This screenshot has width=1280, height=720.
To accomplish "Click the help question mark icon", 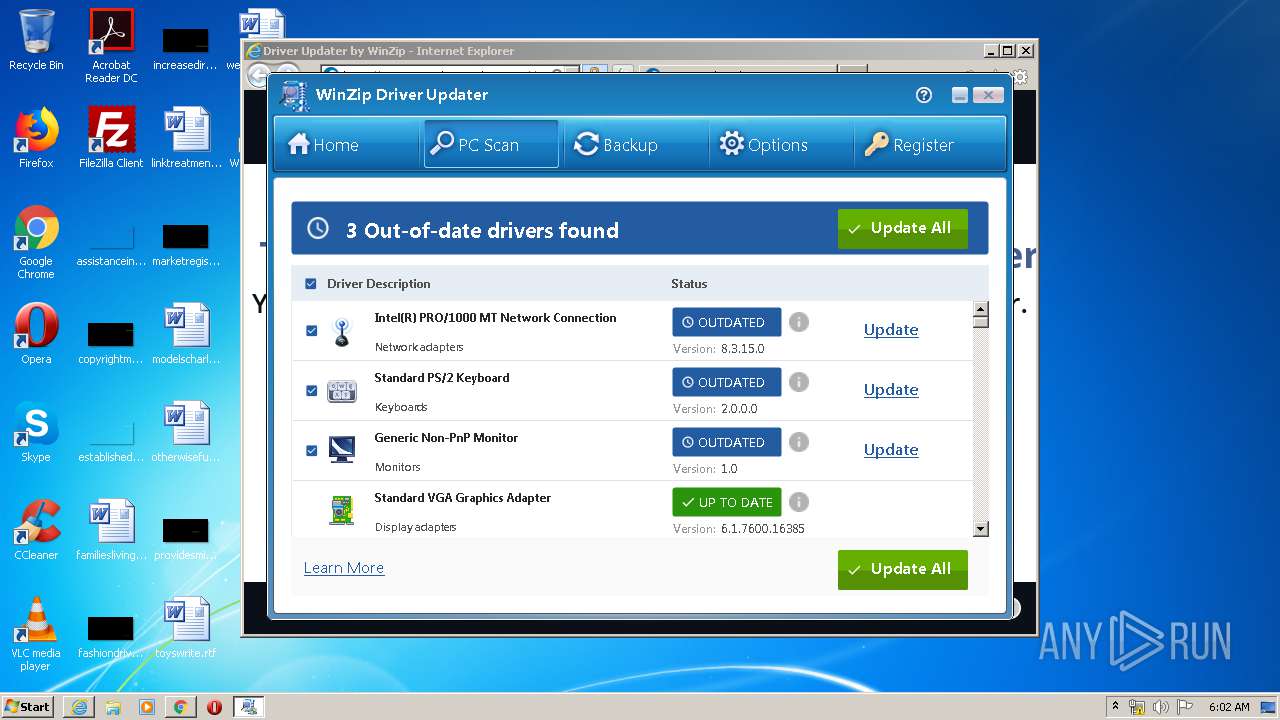I will pyautogui.click(x=924, y=95).
